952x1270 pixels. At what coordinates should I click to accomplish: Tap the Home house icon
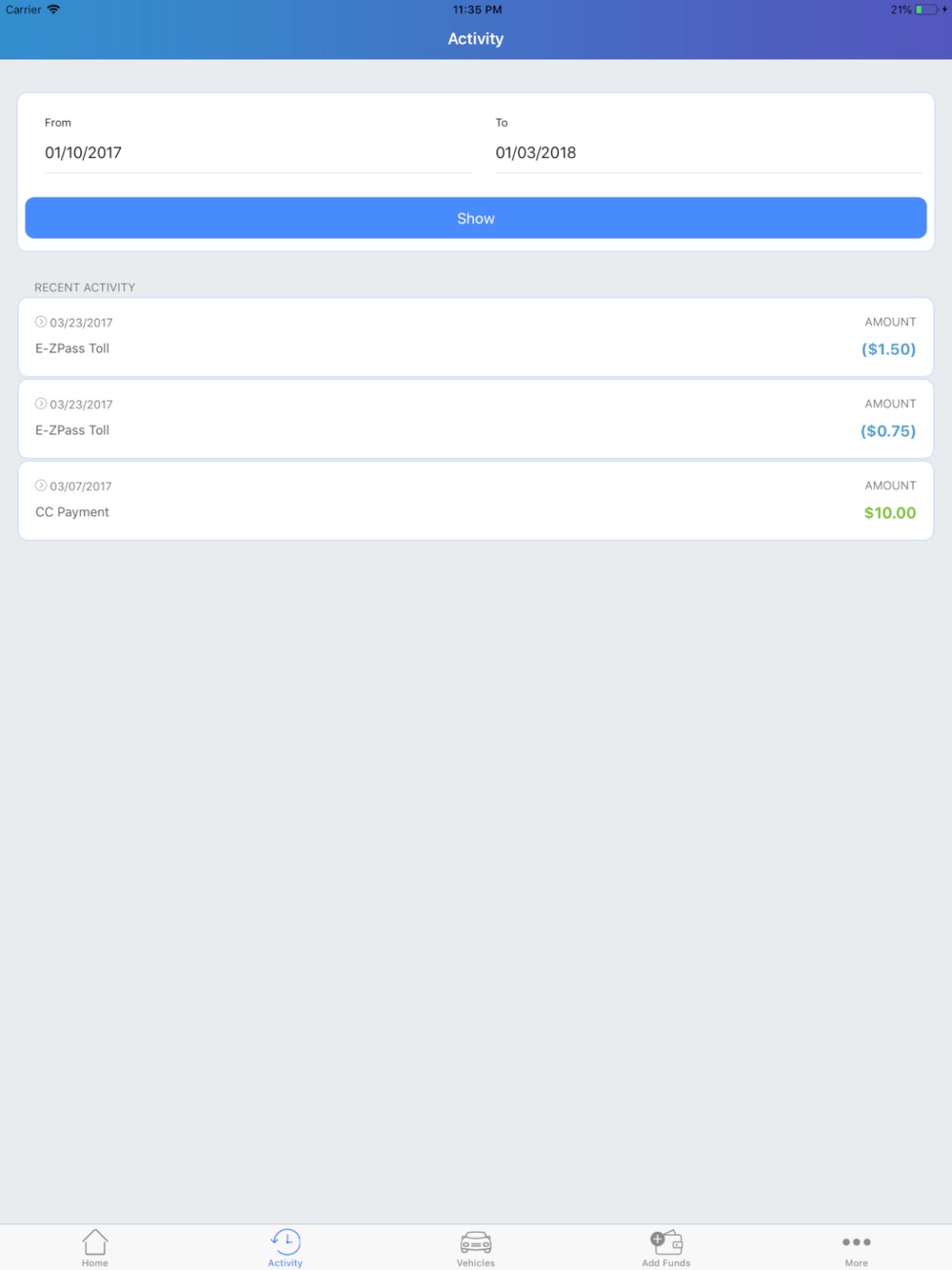pyautogui.click(x=95, y=1241)
